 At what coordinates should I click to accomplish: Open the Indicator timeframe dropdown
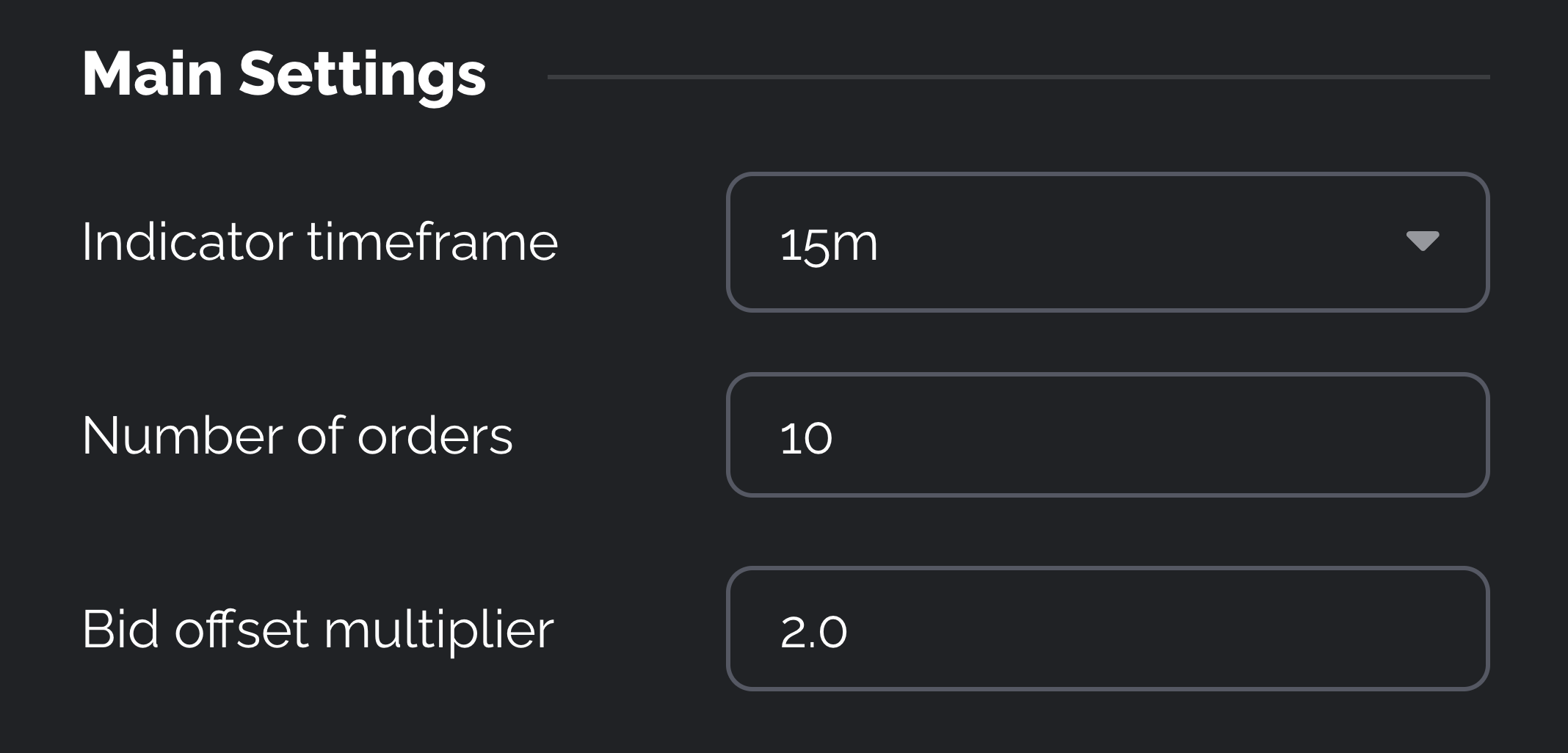tap(1107, 242)
